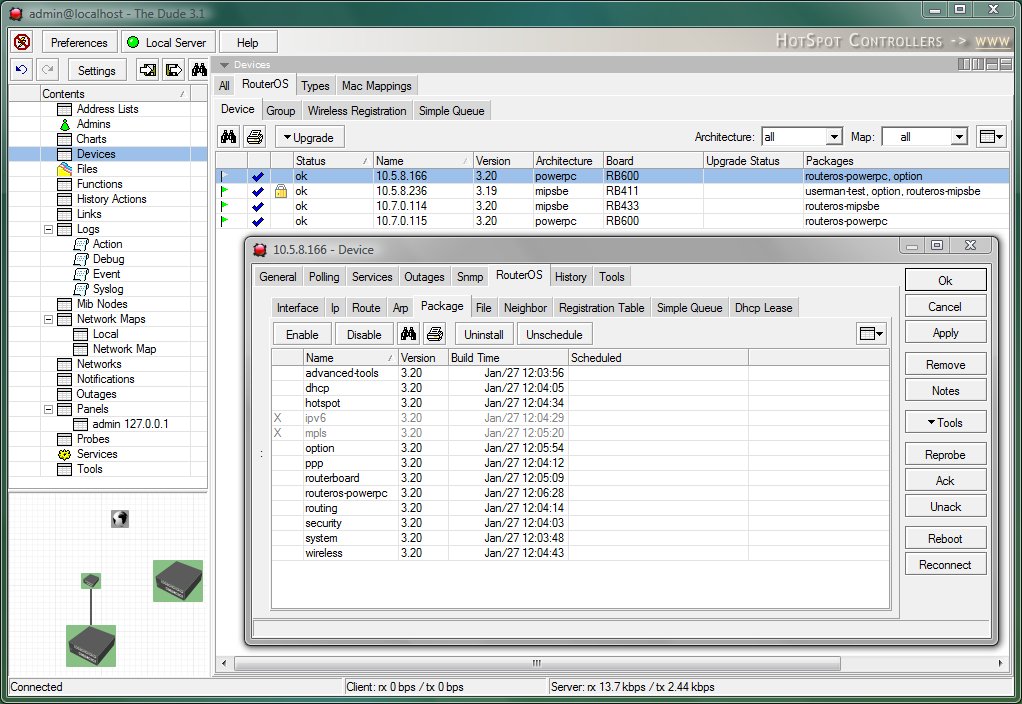1022x704 pixels.
Task: Click the redo arrow icon
Action: (48, 70)
